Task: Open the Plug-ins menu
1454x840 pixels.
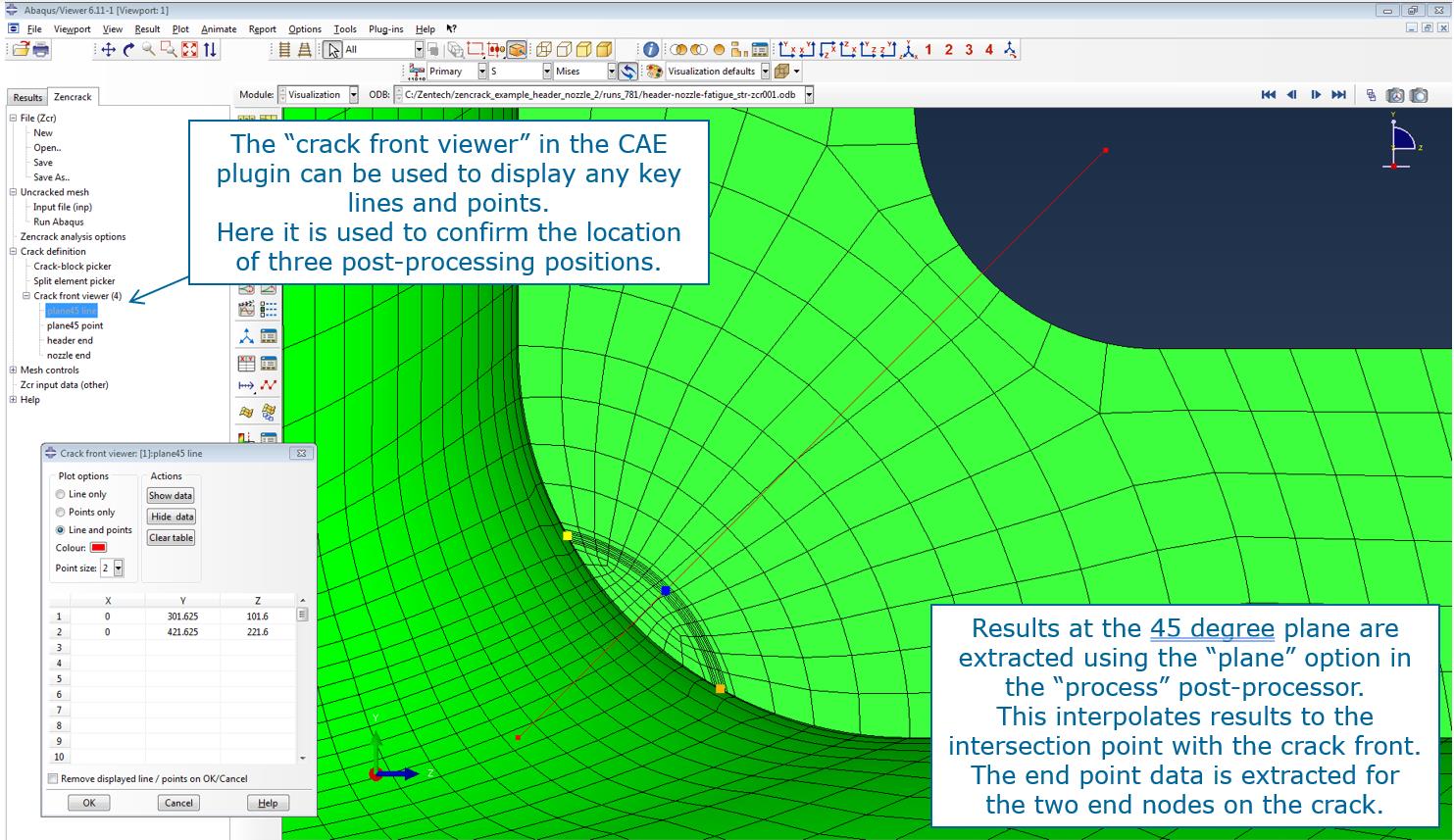Action: click(385, 29)
